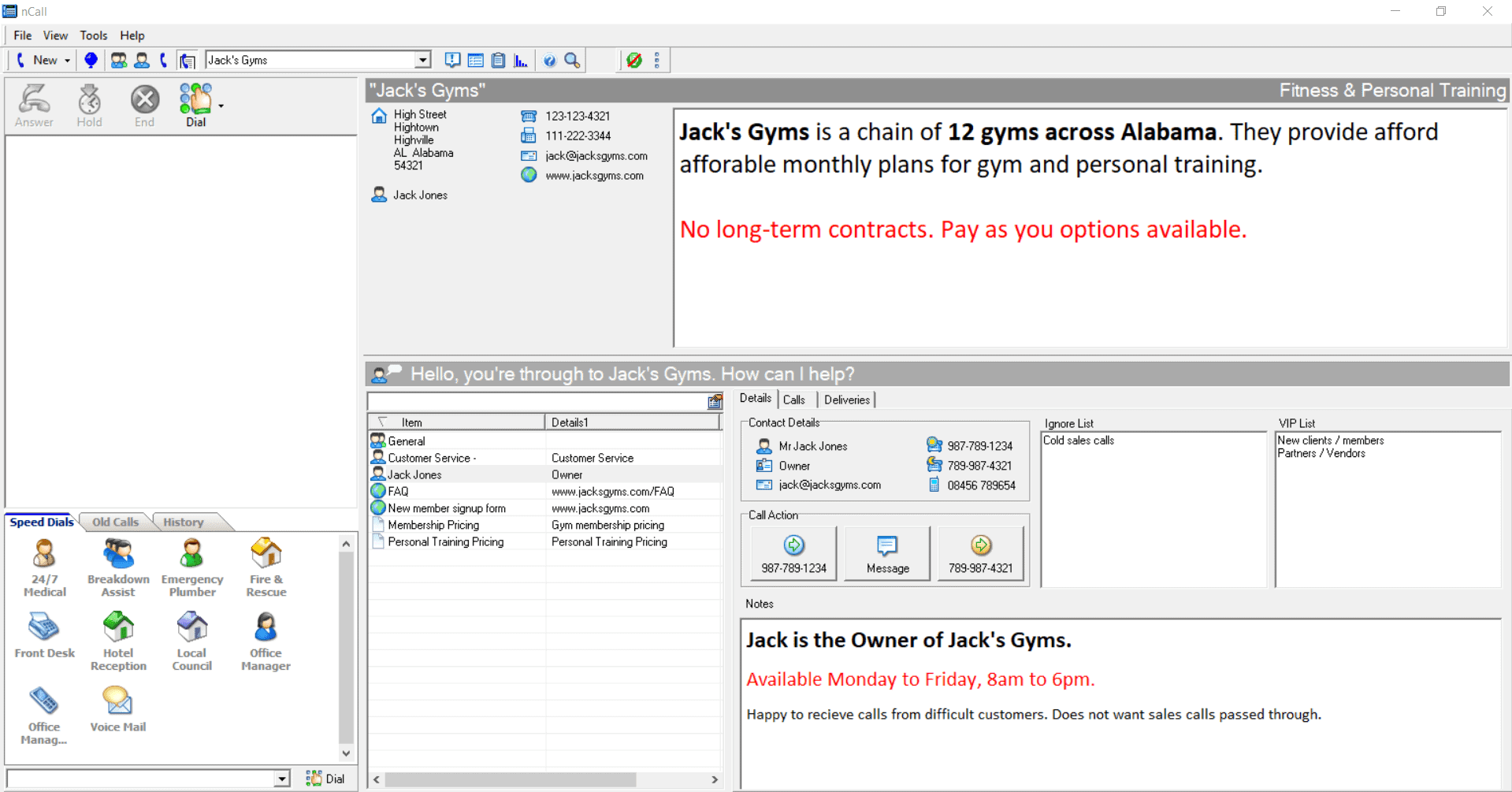This screenshot has height=792, width=1512.
Task: Click the three-dots toolbar overflow icon
Action: pyautogui.click(x=657, y=60)
